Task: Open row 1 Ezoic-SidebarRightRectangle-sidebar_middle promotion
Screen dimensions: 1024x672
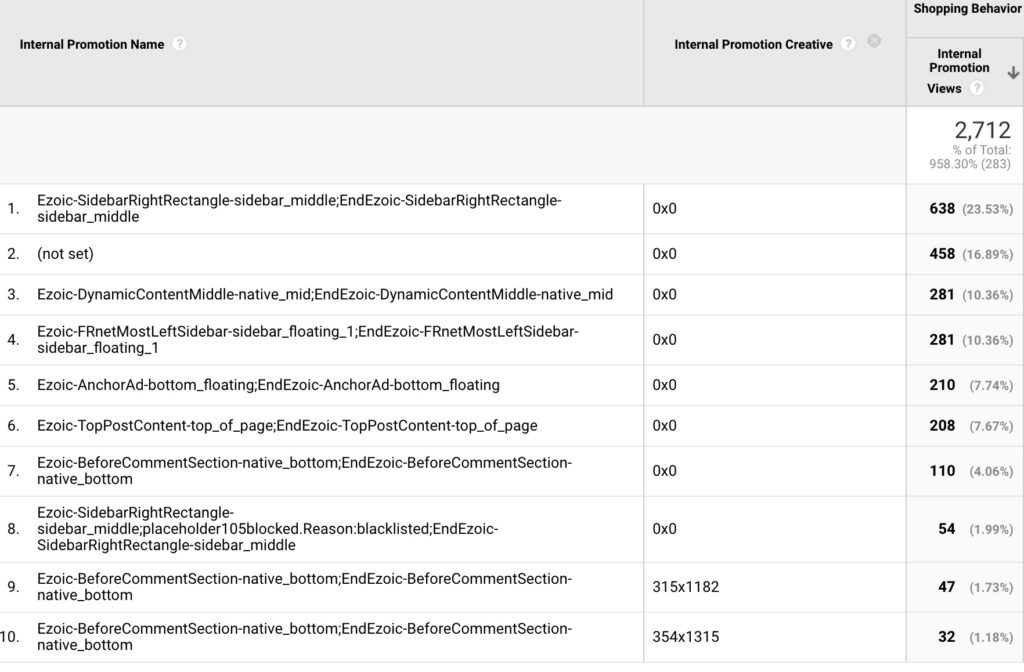Action: (299, 208)
